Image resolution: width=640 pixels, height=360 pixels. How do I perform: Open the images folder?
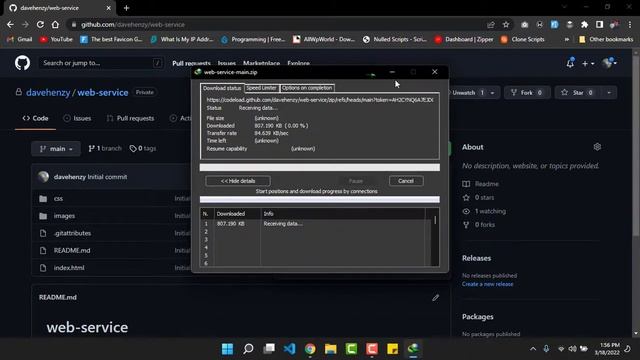(64, 216)
